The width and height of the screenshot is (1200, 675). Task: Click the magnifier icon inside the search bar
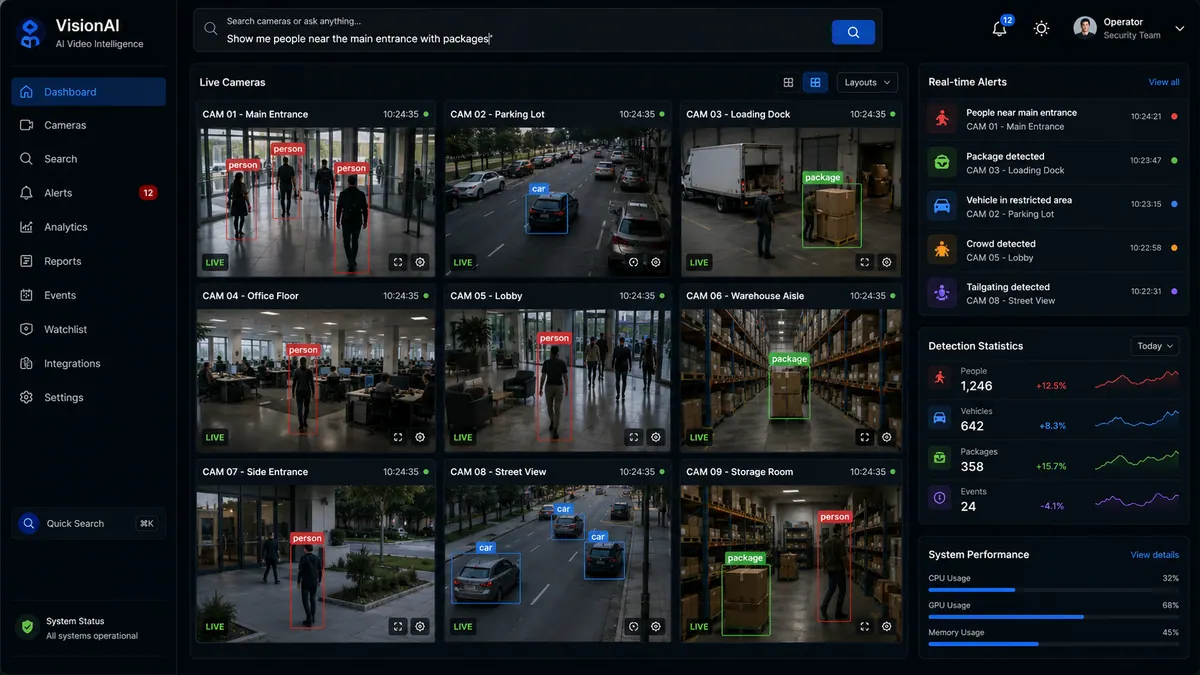(210, 30)
